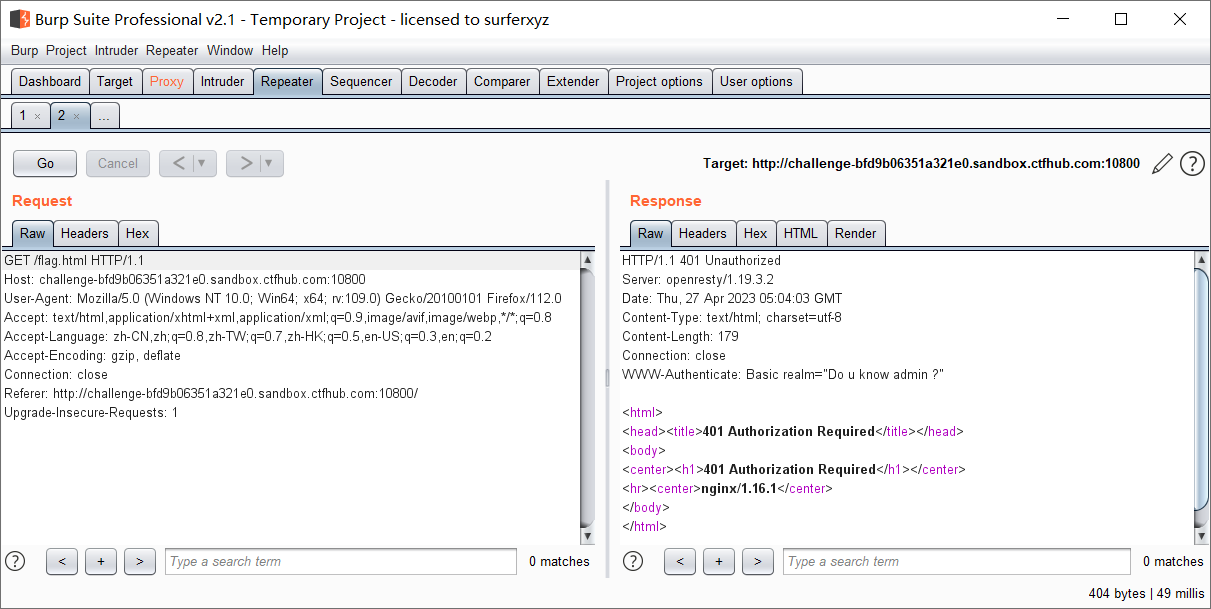Select the Request Headers tab

(x=85, y=233)
